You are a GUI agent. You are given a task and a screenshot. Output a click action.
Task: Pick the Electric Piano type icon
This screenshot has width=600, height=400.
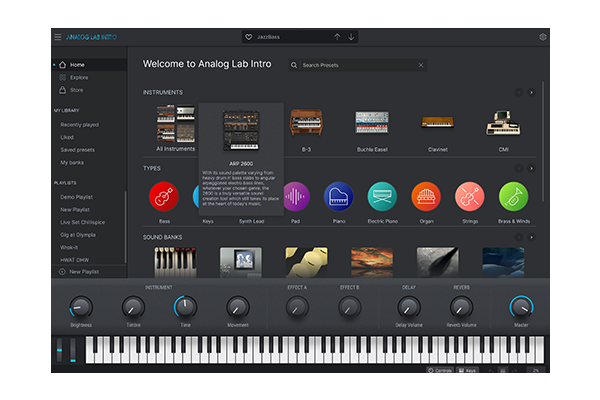(382, 196)
